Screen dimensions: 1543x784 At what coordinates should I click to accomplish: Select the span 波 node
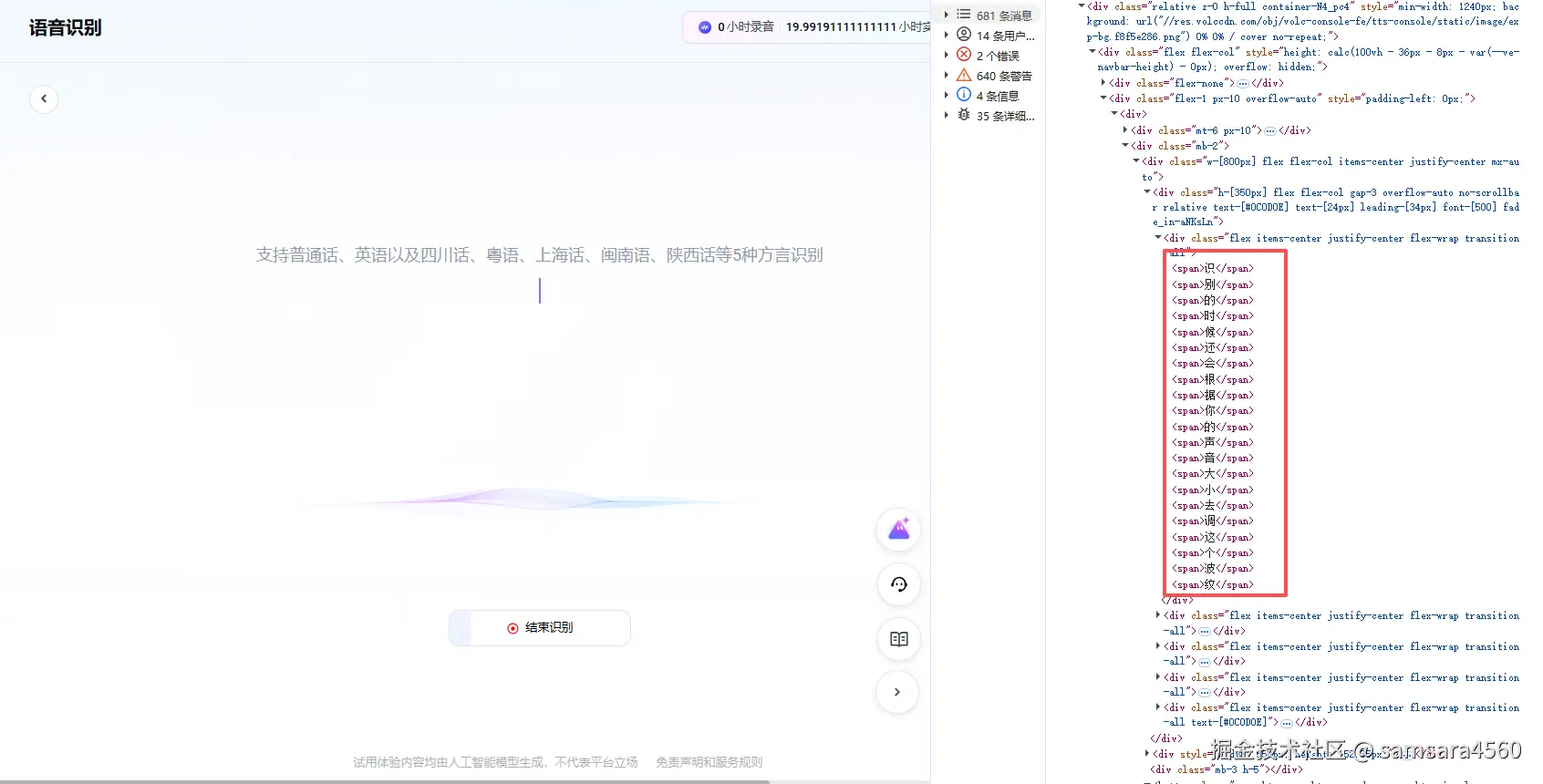[1213, 569]
